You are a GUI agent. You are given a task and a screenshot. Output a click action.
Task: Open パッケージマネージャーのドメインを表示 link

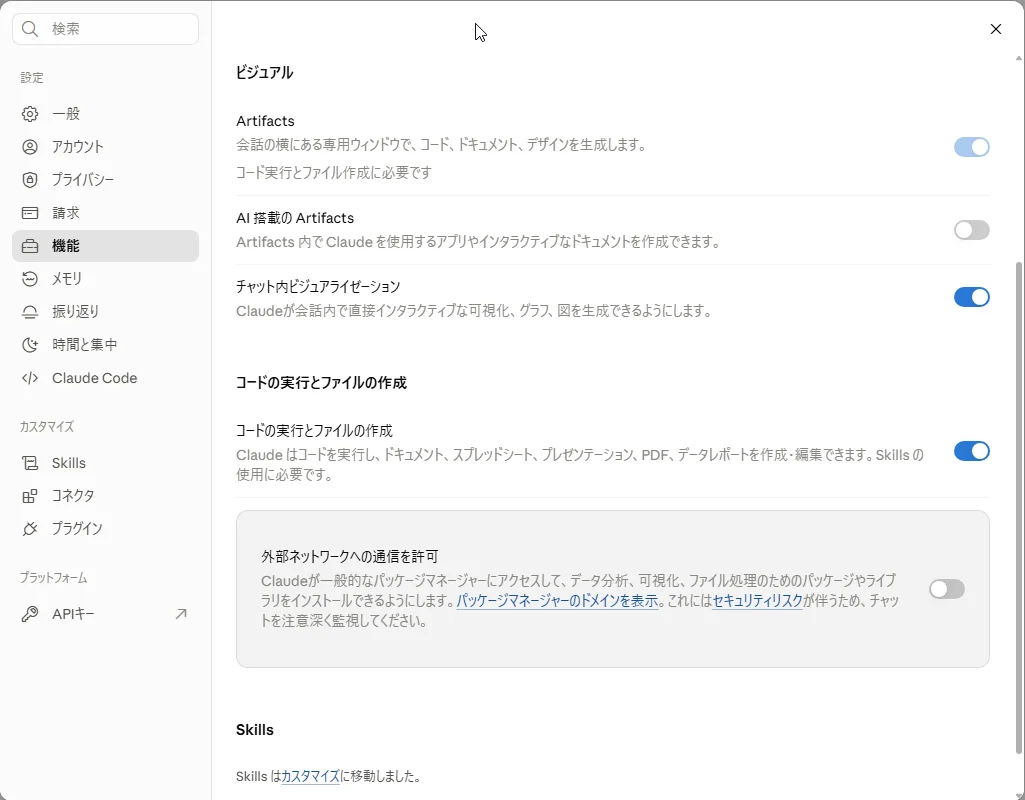(557, 601)
